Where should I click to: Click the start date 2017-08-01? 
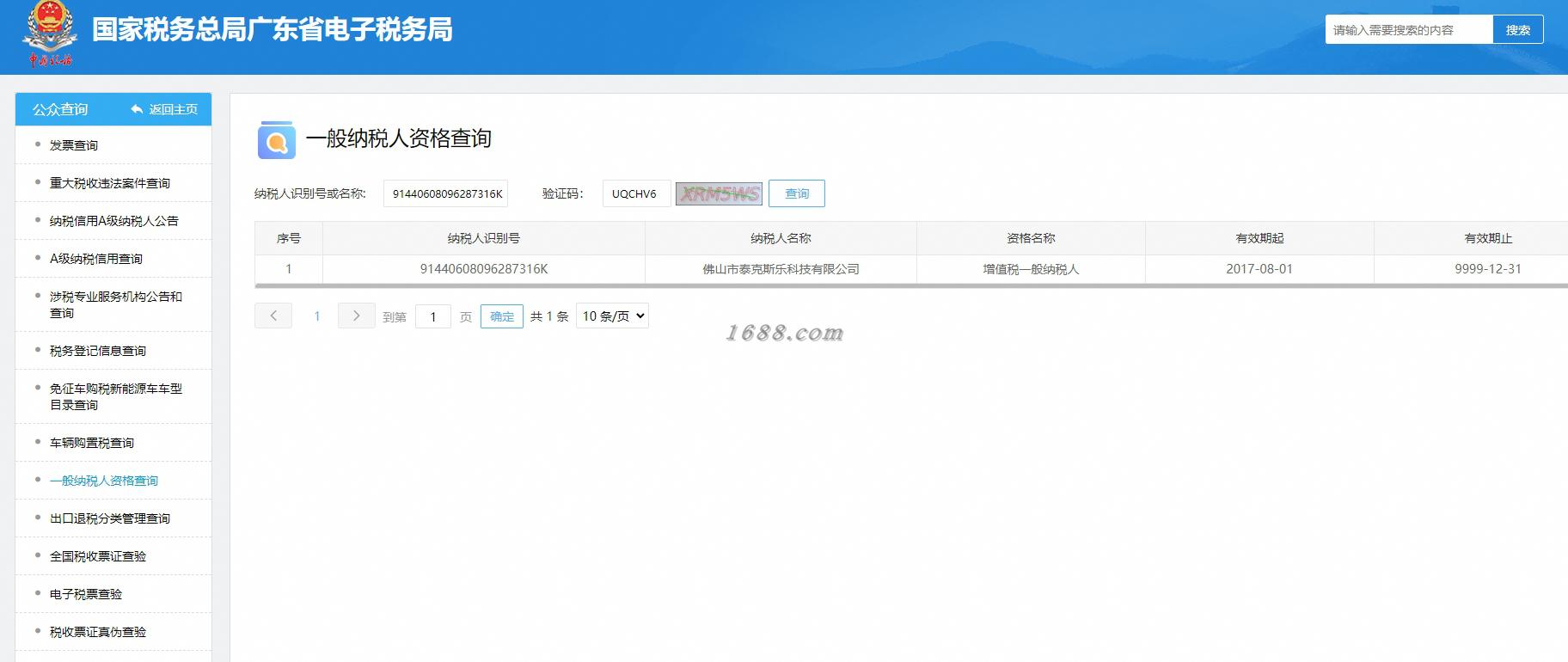click(1259, 269)
